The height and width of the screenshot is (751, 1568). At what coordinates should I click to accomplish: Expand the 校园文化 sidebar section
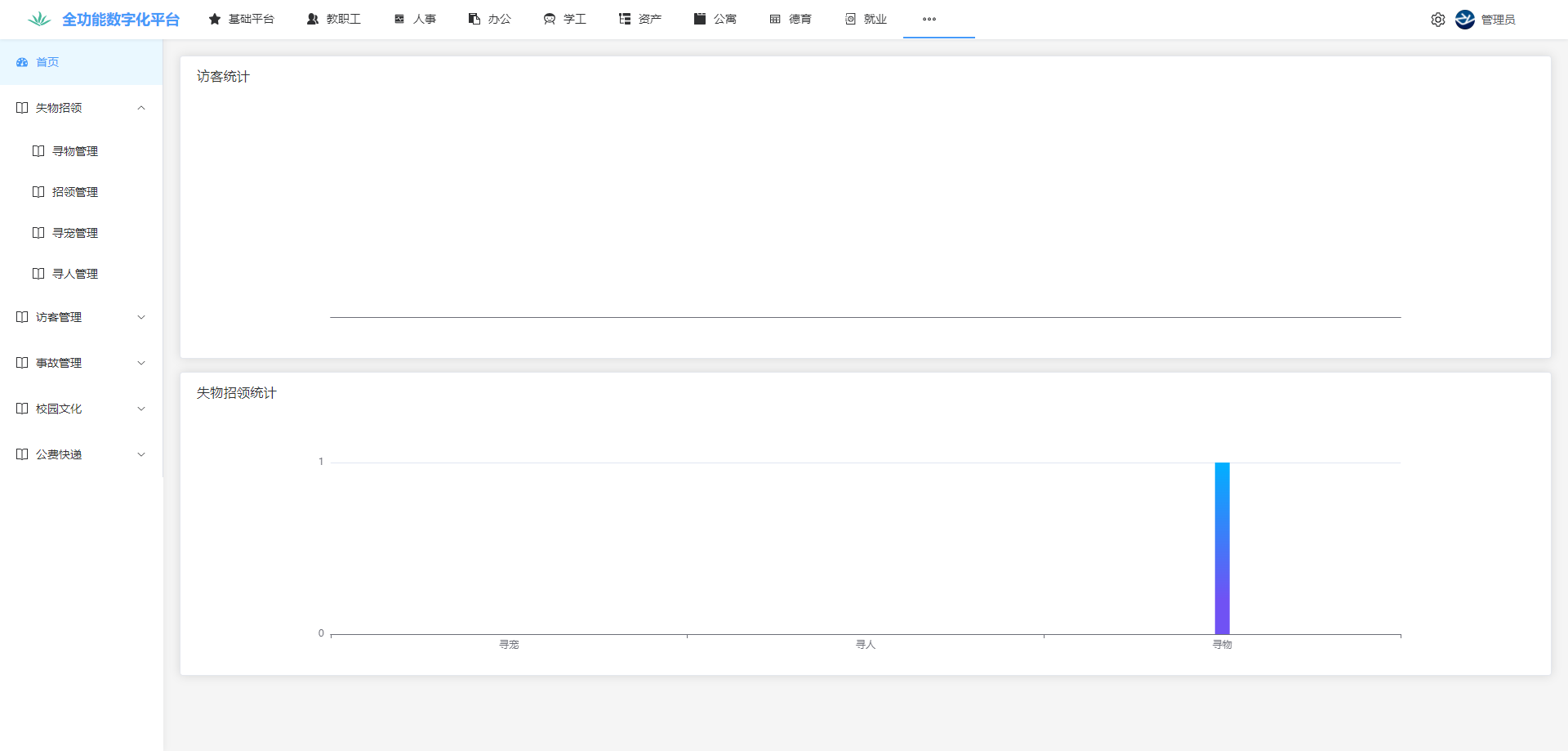point(81,409)
